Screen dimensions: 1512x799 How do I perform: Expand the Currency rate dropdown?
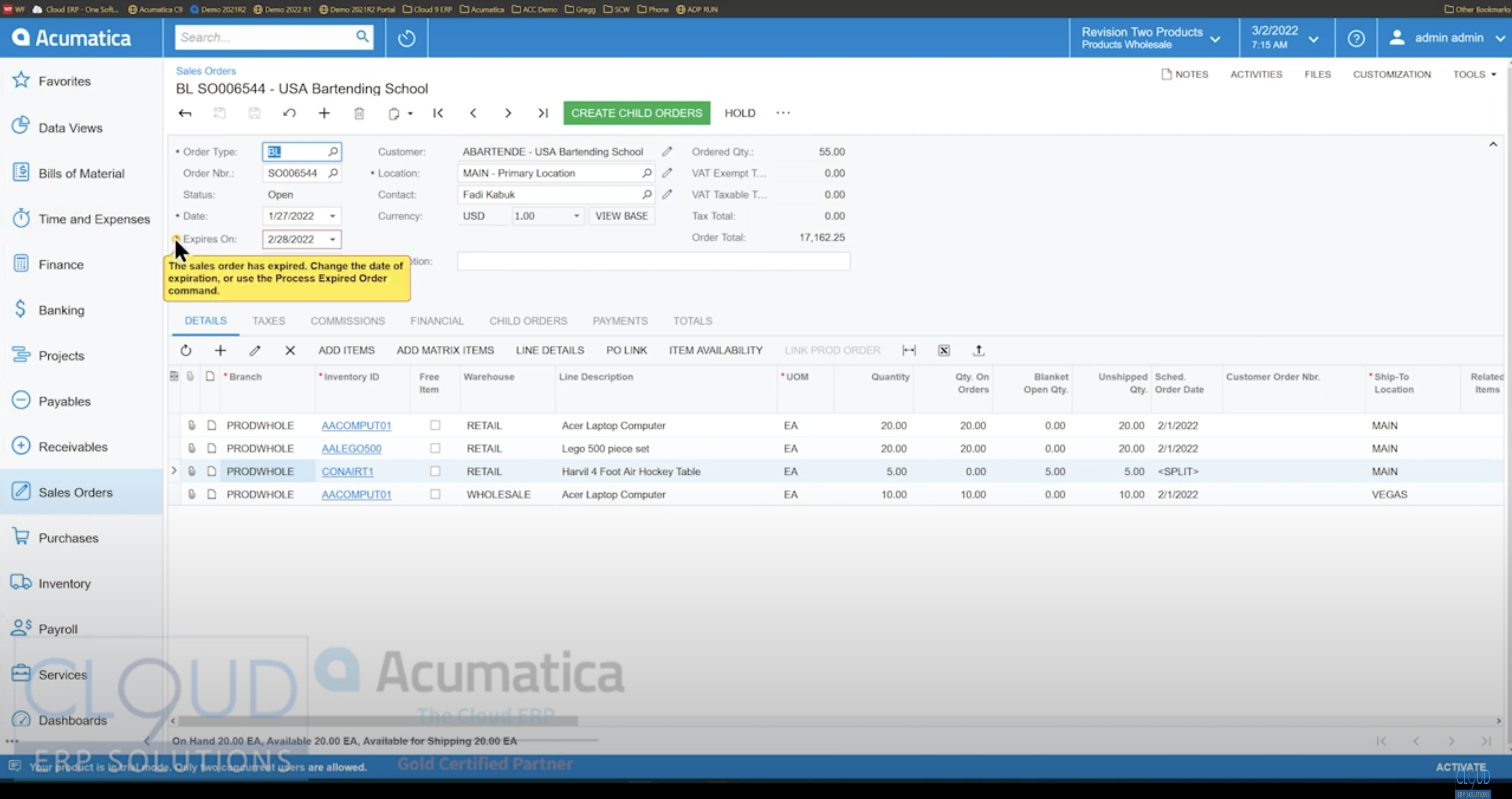coord(575,216)
